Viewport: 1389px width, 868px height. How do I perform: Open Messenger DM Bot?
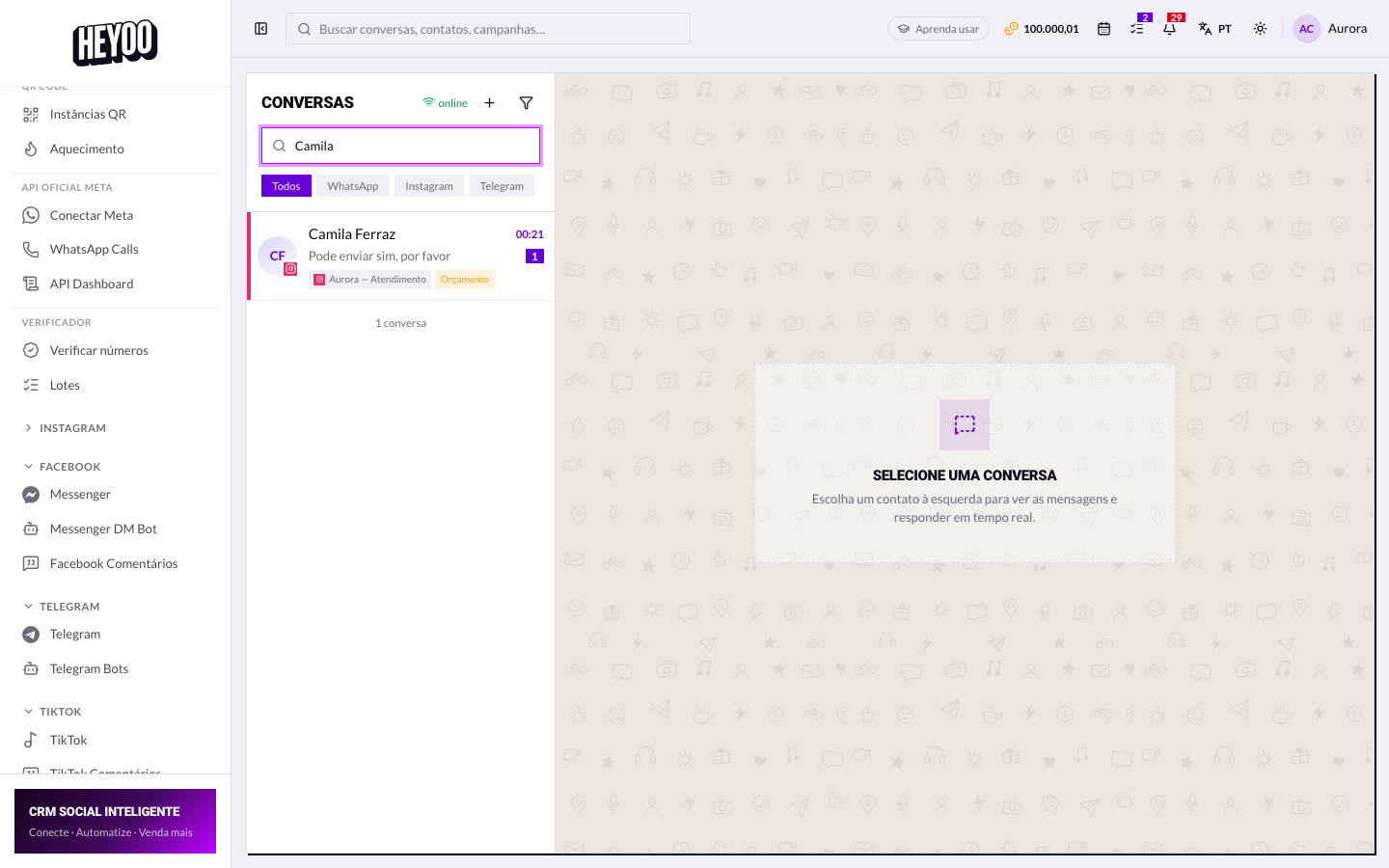point(115,529)
